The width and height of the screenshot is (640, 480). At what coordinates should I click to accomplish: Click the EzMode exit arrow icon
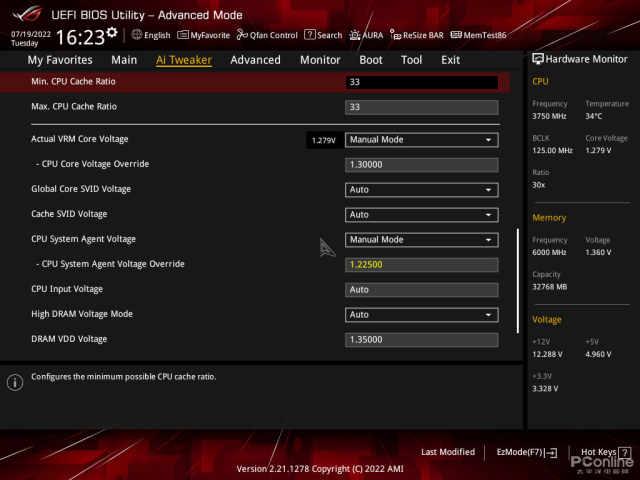click(551, 452)
